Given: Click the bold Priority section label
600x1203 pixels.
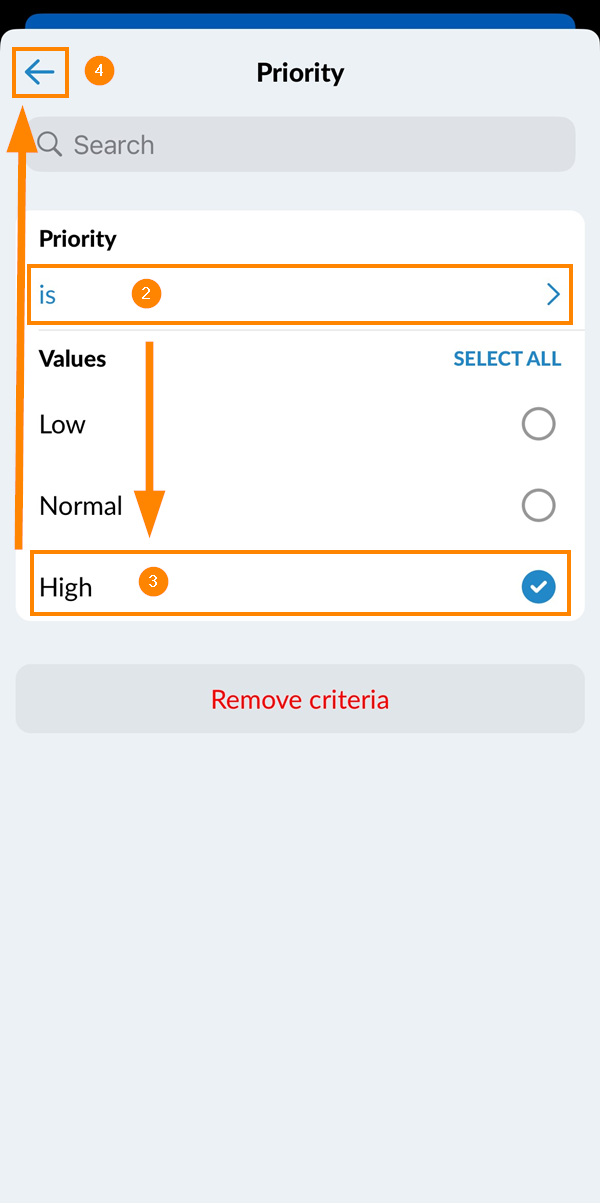Looking at the screenshot, I should [78, 239].
